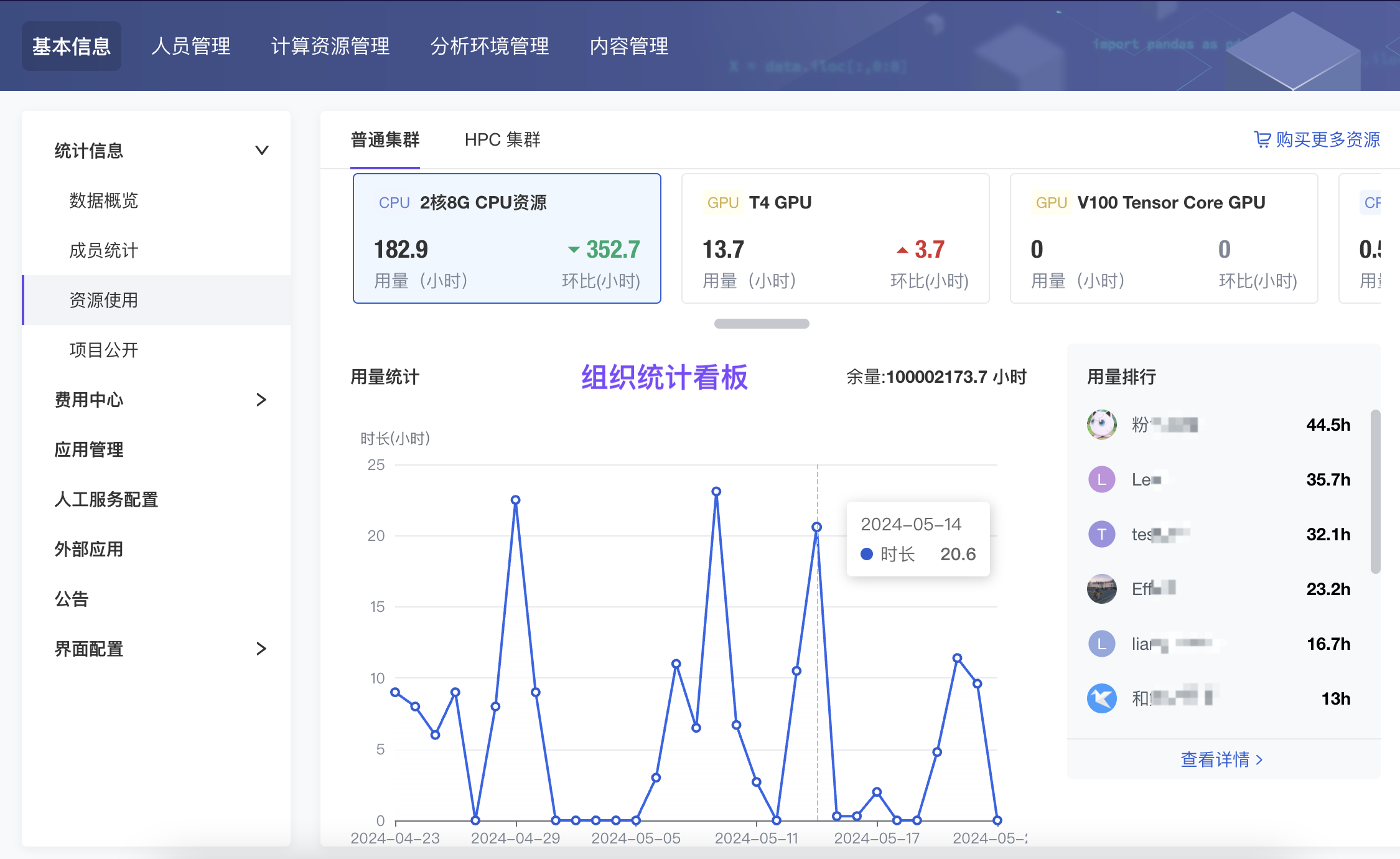Click the blue L avatar at 16.7h
This screenshot has height=859, width=1400.
[1101, 644]
